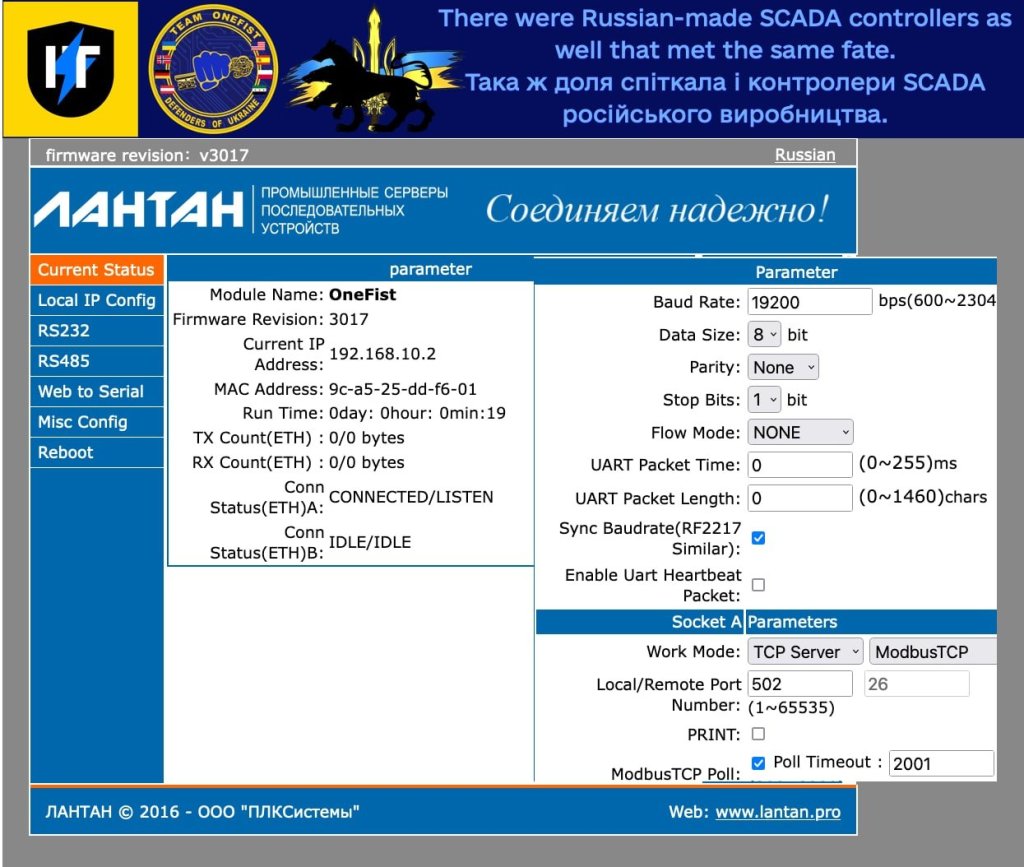The width and height of the screenshot is (1024, 867).
Task: Expand the Parity dropdown
Action: coord(783,367)
